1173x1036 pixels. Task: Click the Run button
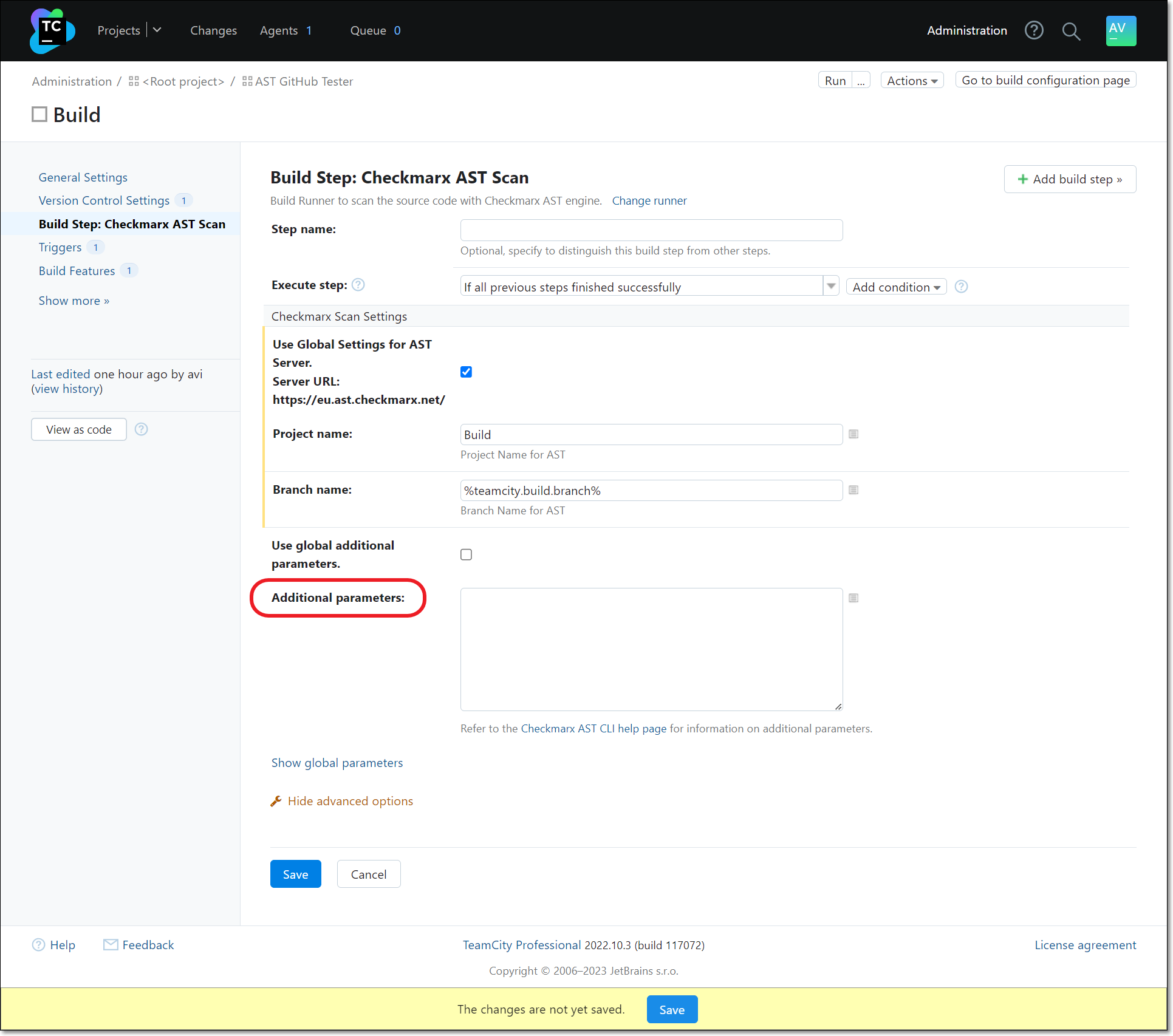point(835,80)
